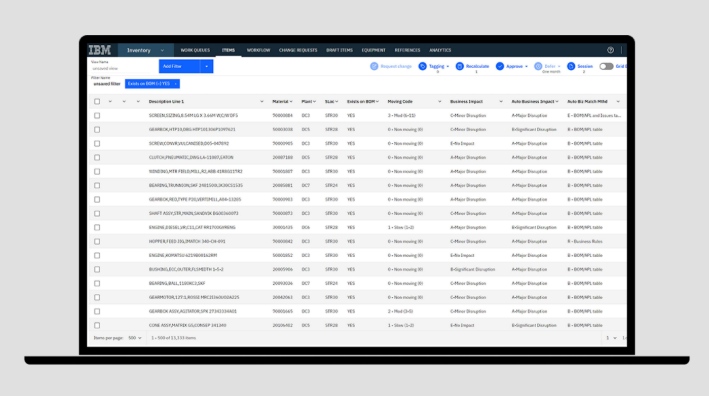Check the GEARBOX,HTP10 row checkbox

97,129
